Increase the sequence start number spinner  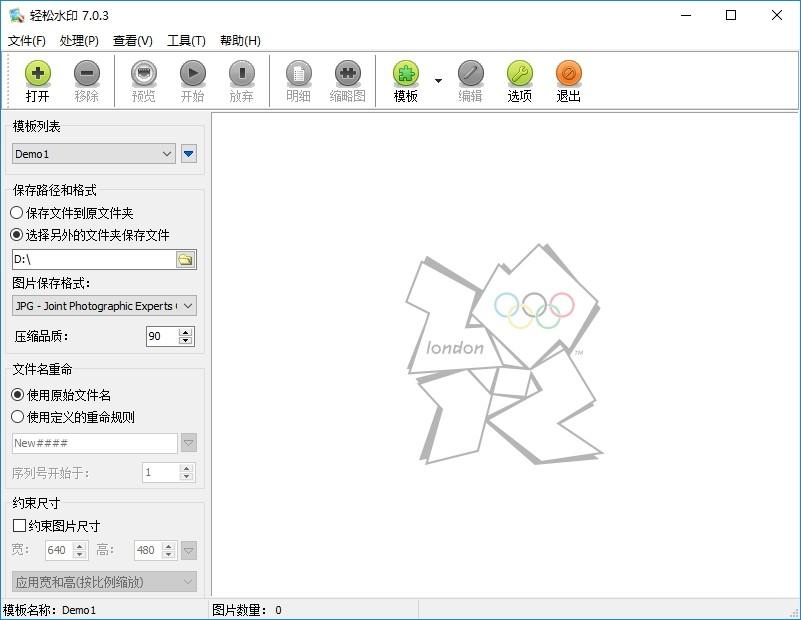pyautogui.click(x=187, y=468)
